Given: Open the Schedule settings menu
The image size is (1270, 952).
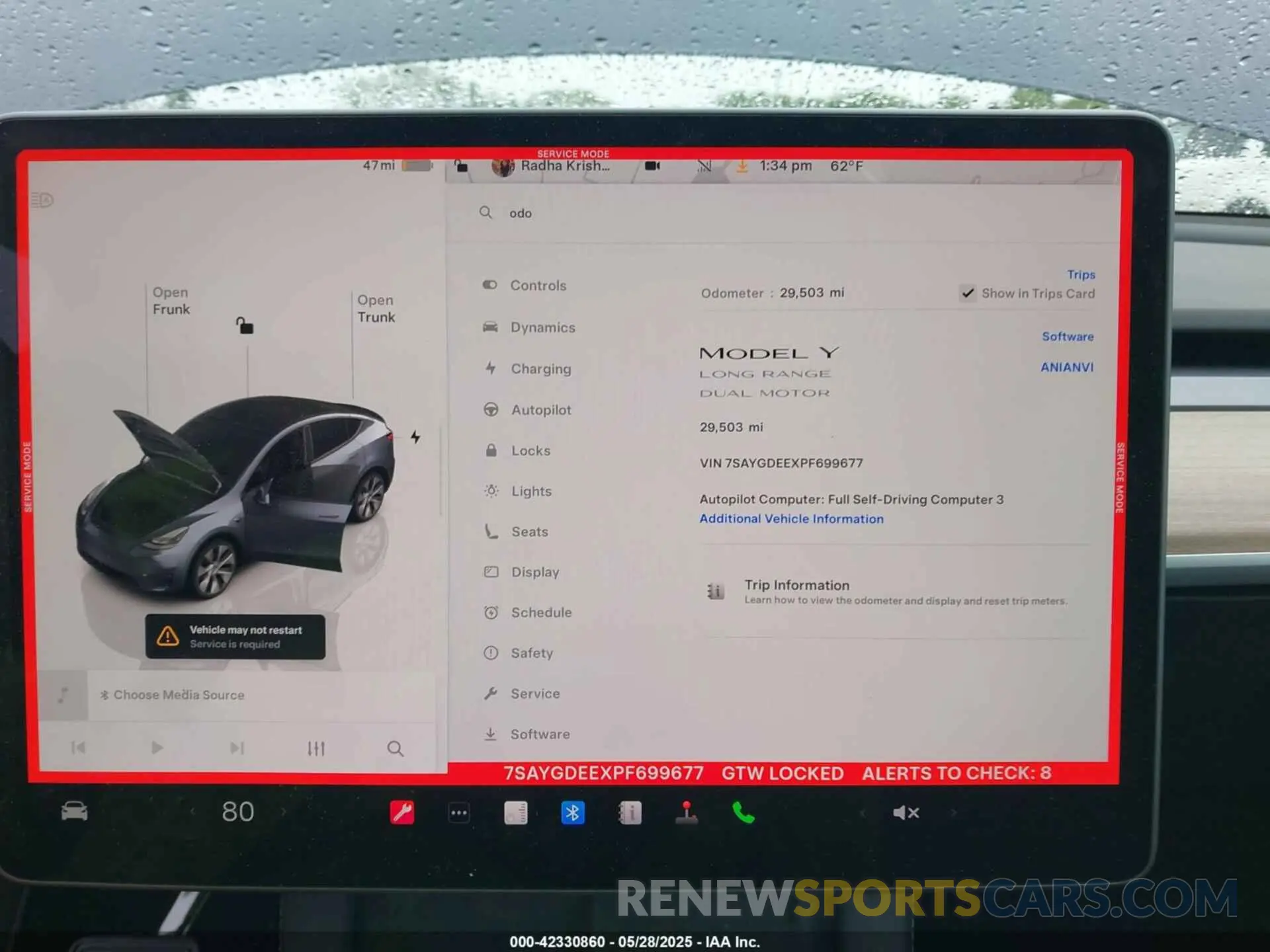Looking at the screenshot, I should click(x=528, y=613).
